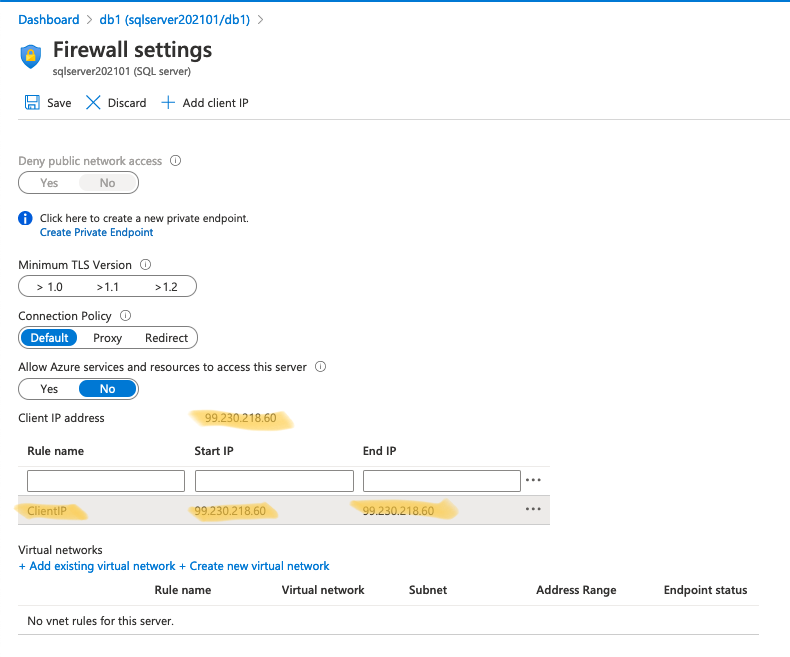The image size is (790, 657).
Task: Click sqlserver202101 (SQL server) subtitle
Action: (x=121, y=72)
